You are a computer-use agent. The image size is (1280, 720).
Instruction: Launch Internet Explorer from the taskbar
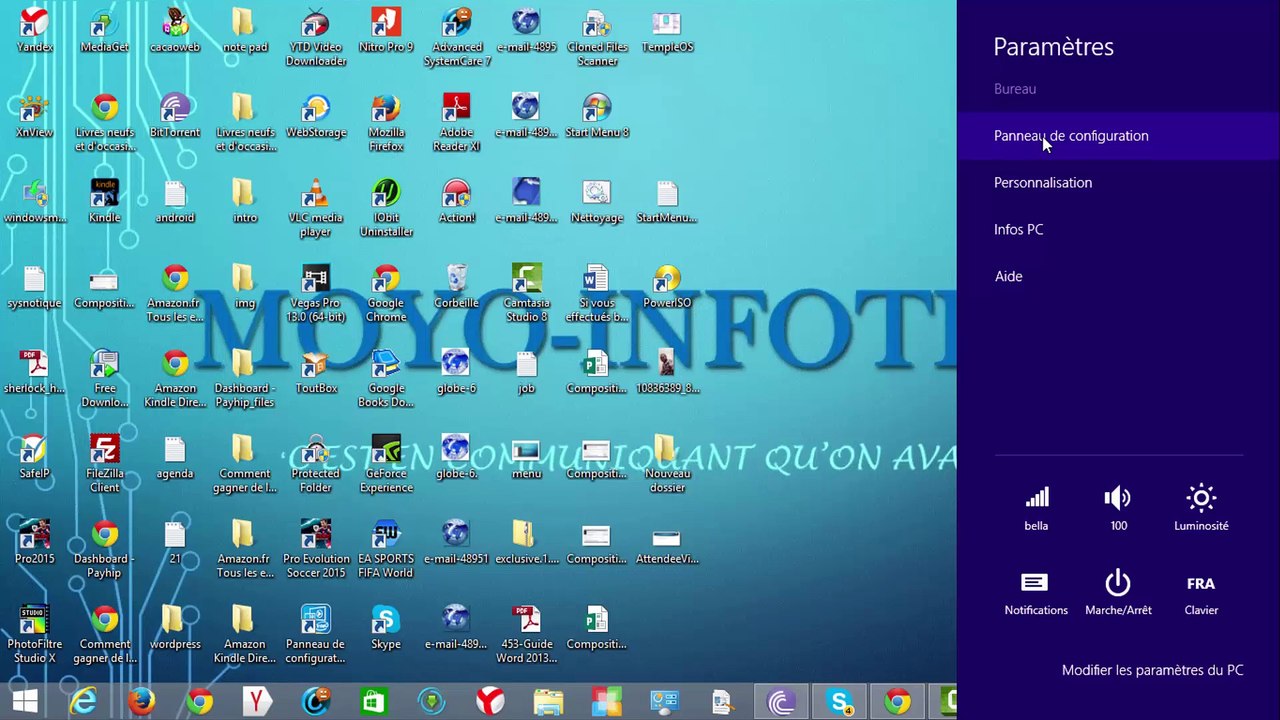point(83,702)
